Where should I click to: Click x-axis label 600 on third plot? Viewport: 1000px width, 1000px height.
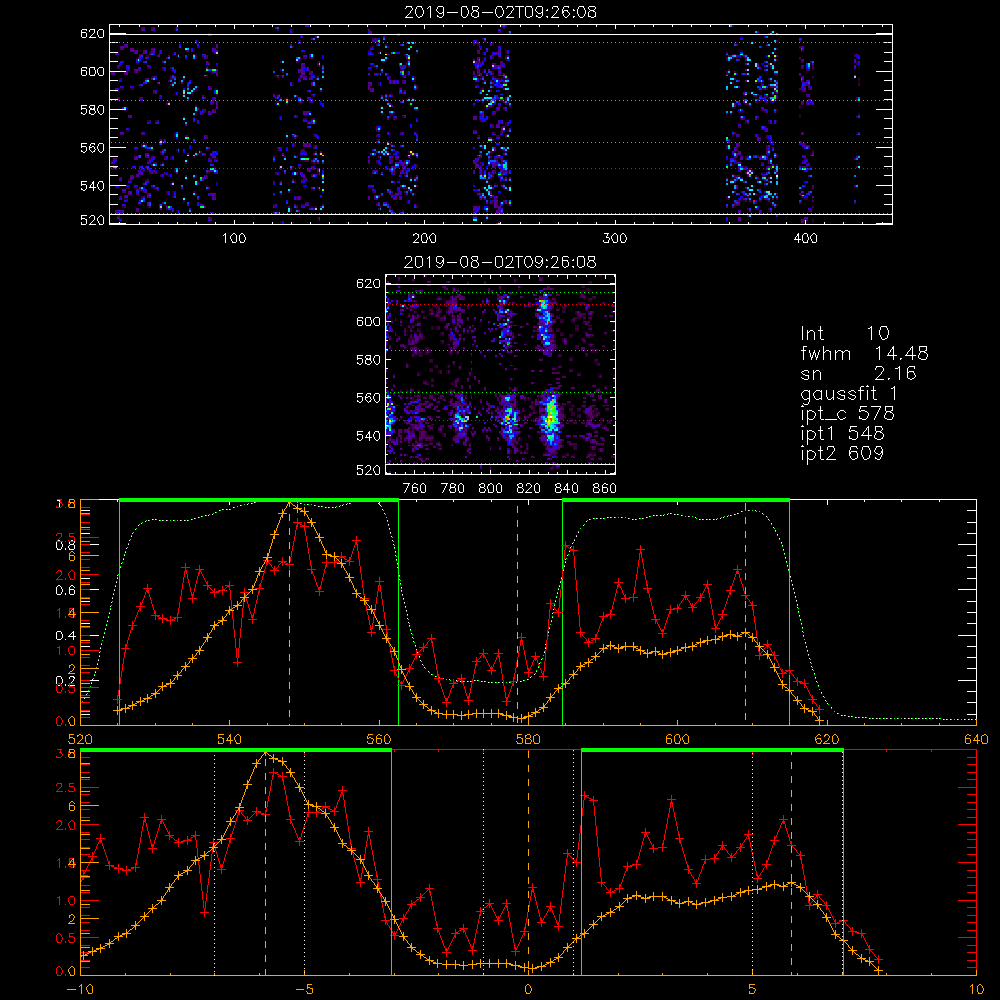677,740
